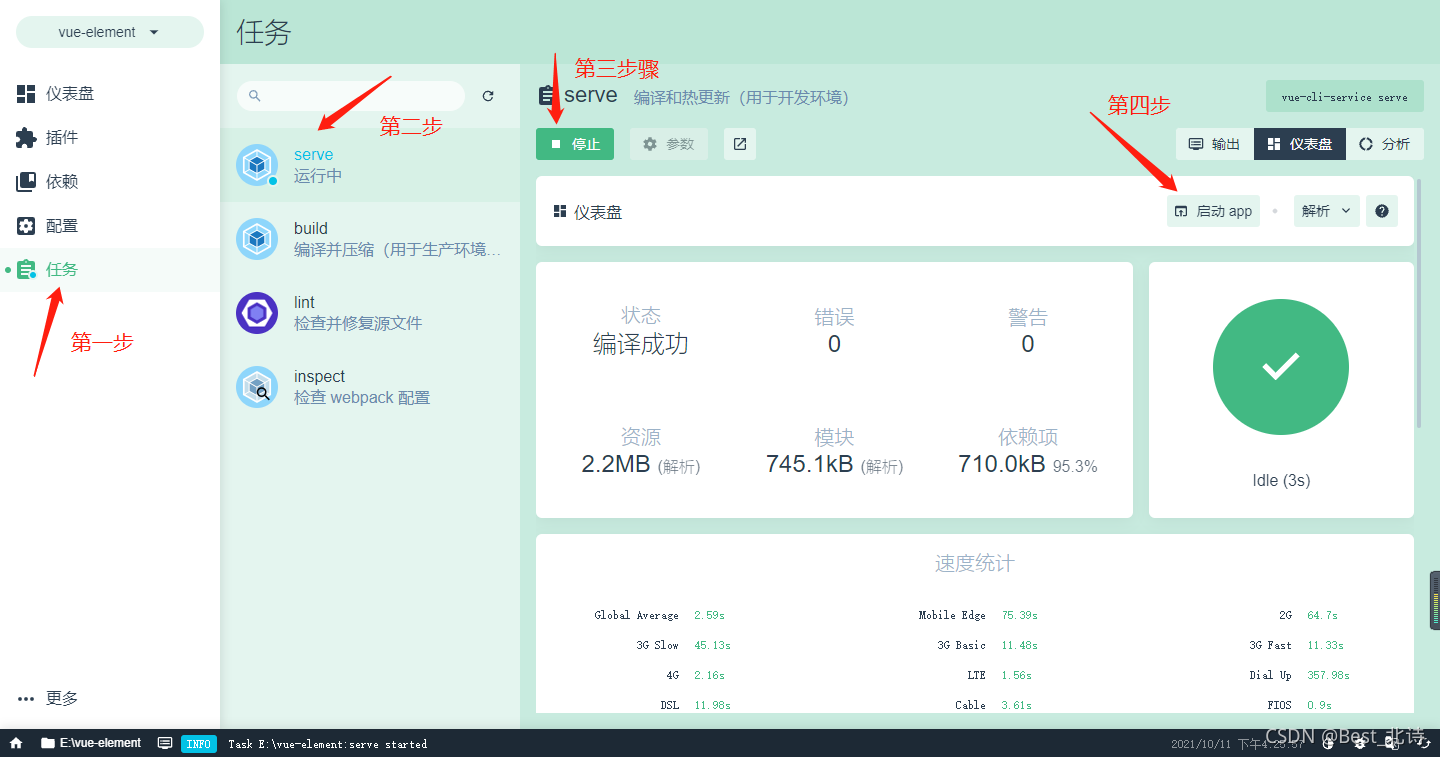Switch to the 仪表盘 dashboard tab
1440x757 pixels.
1300,144
